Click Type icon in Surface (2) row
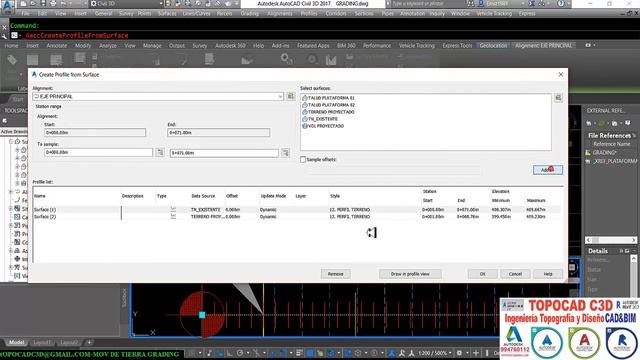Image resolution: width=640 pixels, height=360 pixels. point(173,217)
